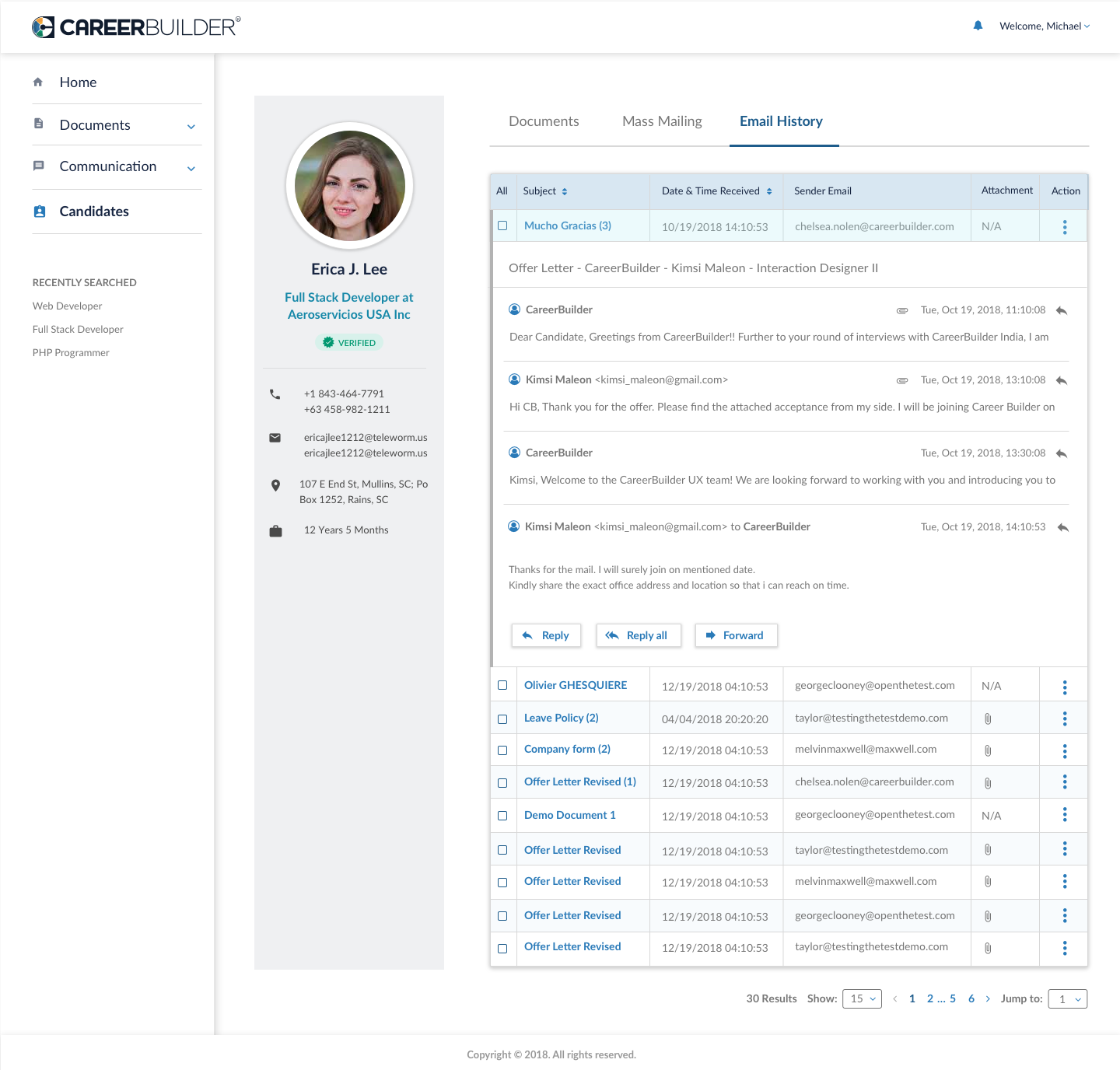This screenshot has width=1120, height=1070.
Task: Tick checkbox for Company form (2) row
Action: 502,750
